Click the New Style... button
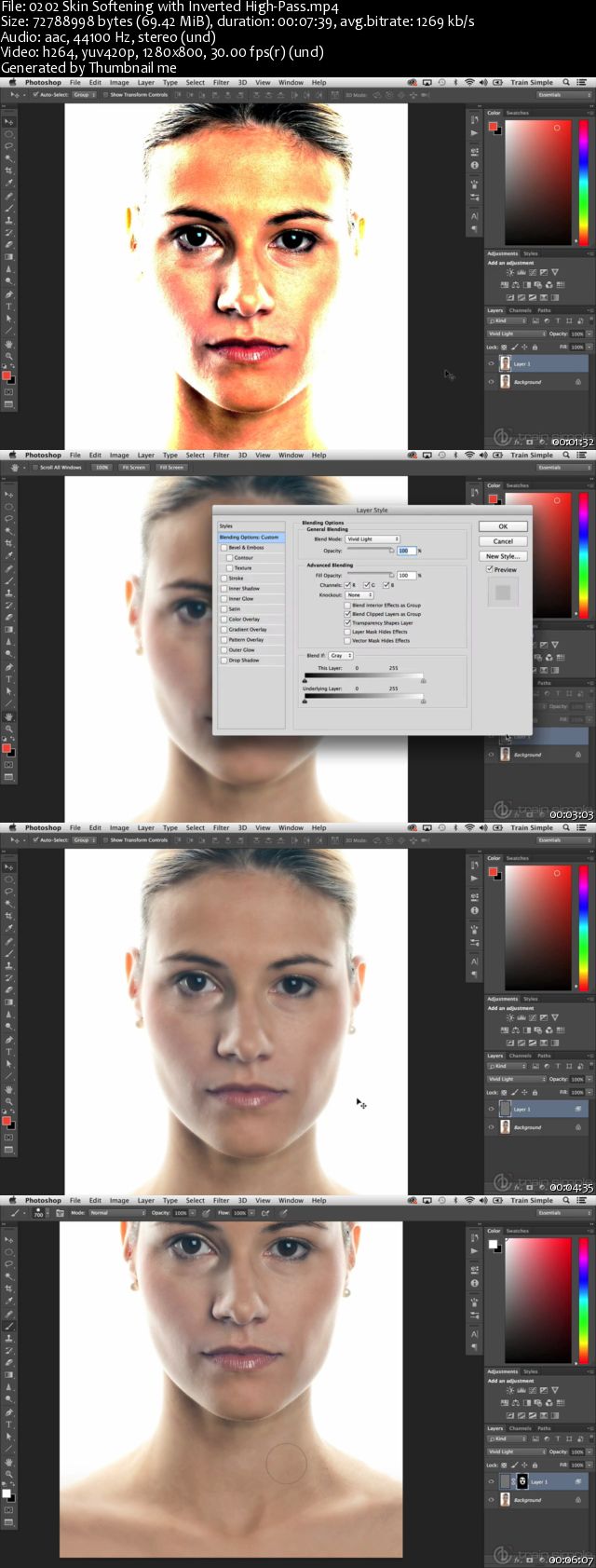596x1568 pixels. coord(503,556)
